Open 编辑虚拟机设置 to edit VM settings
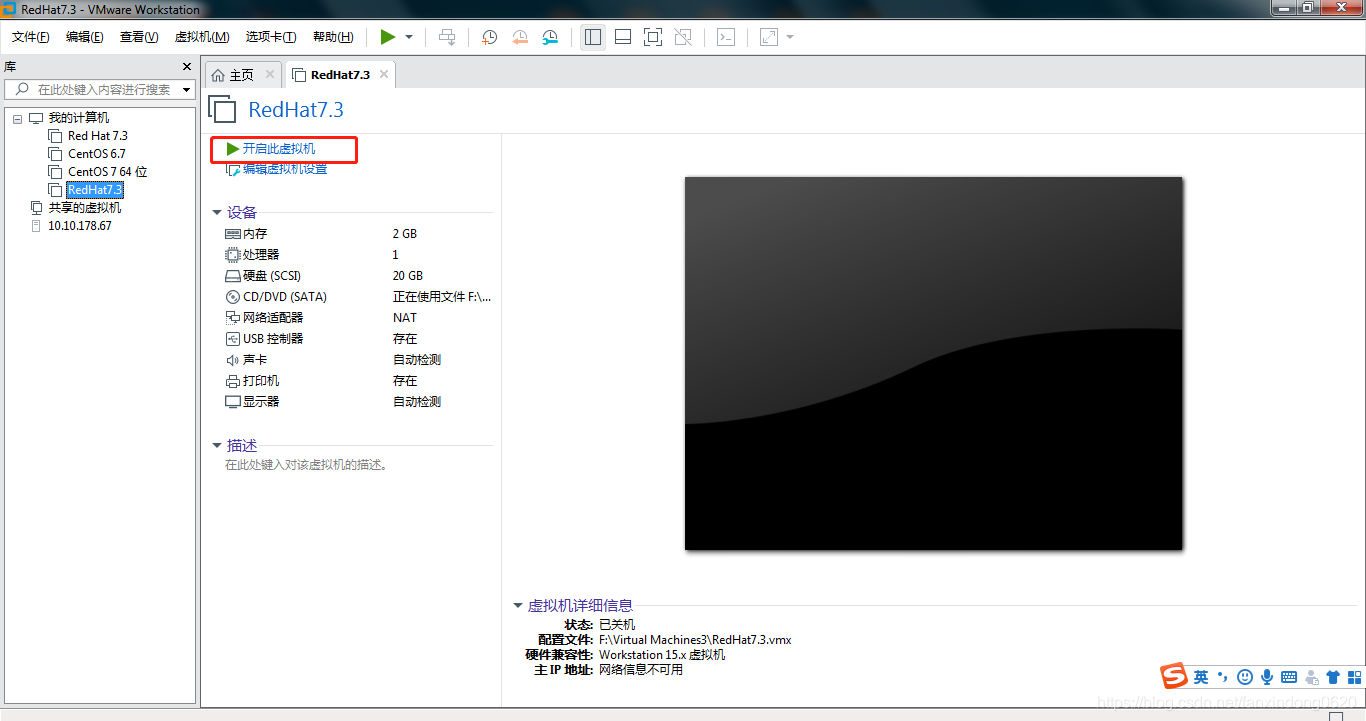The image size is (1366, 721). tap(289, 169)
